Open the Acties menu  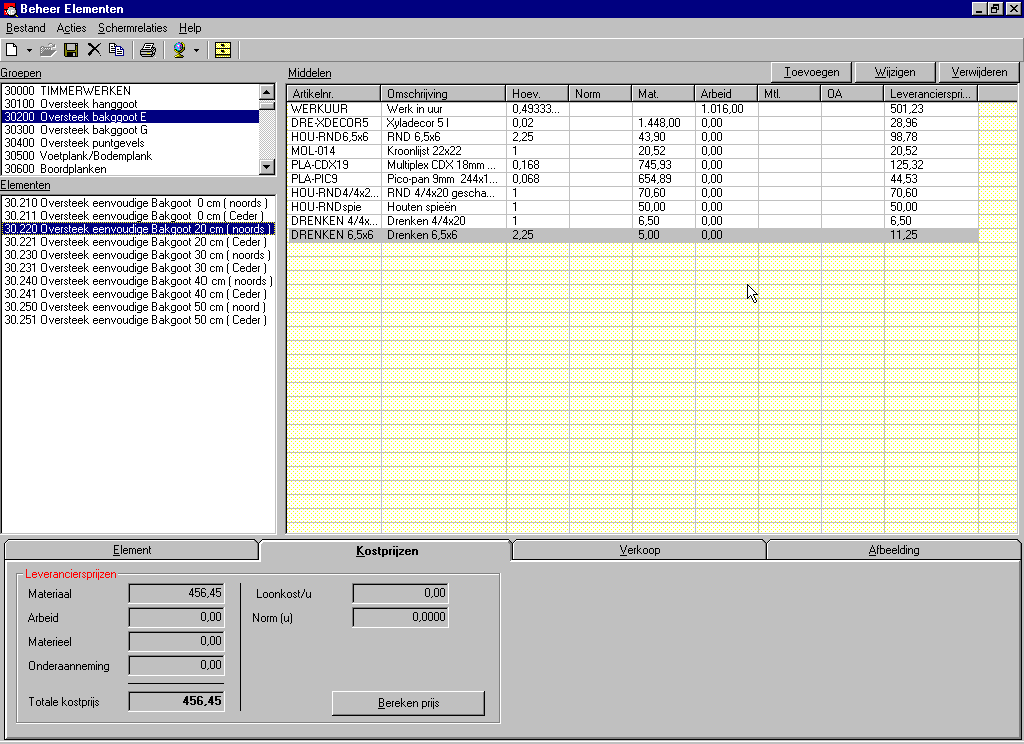click(71, 28)
